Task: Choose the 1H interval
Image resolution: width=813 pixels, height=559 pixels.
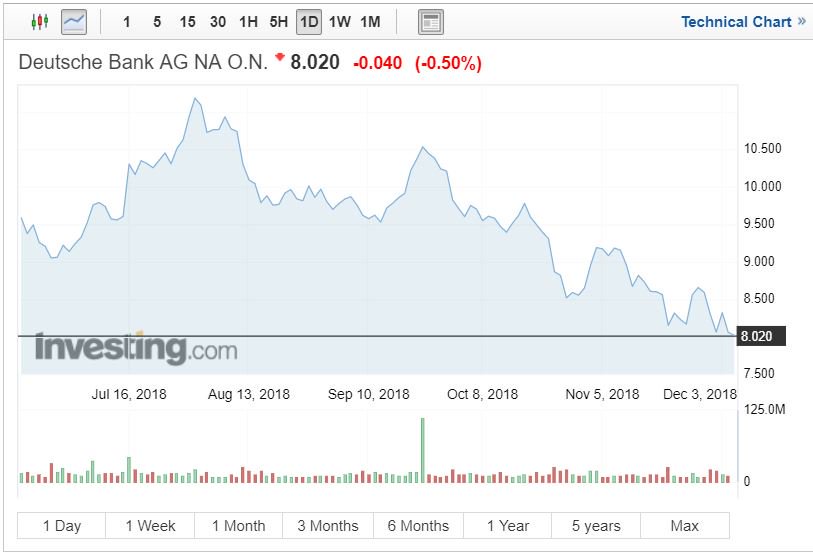Action: [248, 22]
